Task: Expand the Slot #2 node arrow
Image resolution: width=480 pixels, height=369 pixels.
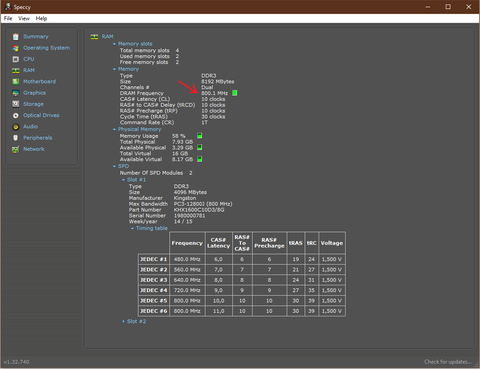Action: [123, 322]
